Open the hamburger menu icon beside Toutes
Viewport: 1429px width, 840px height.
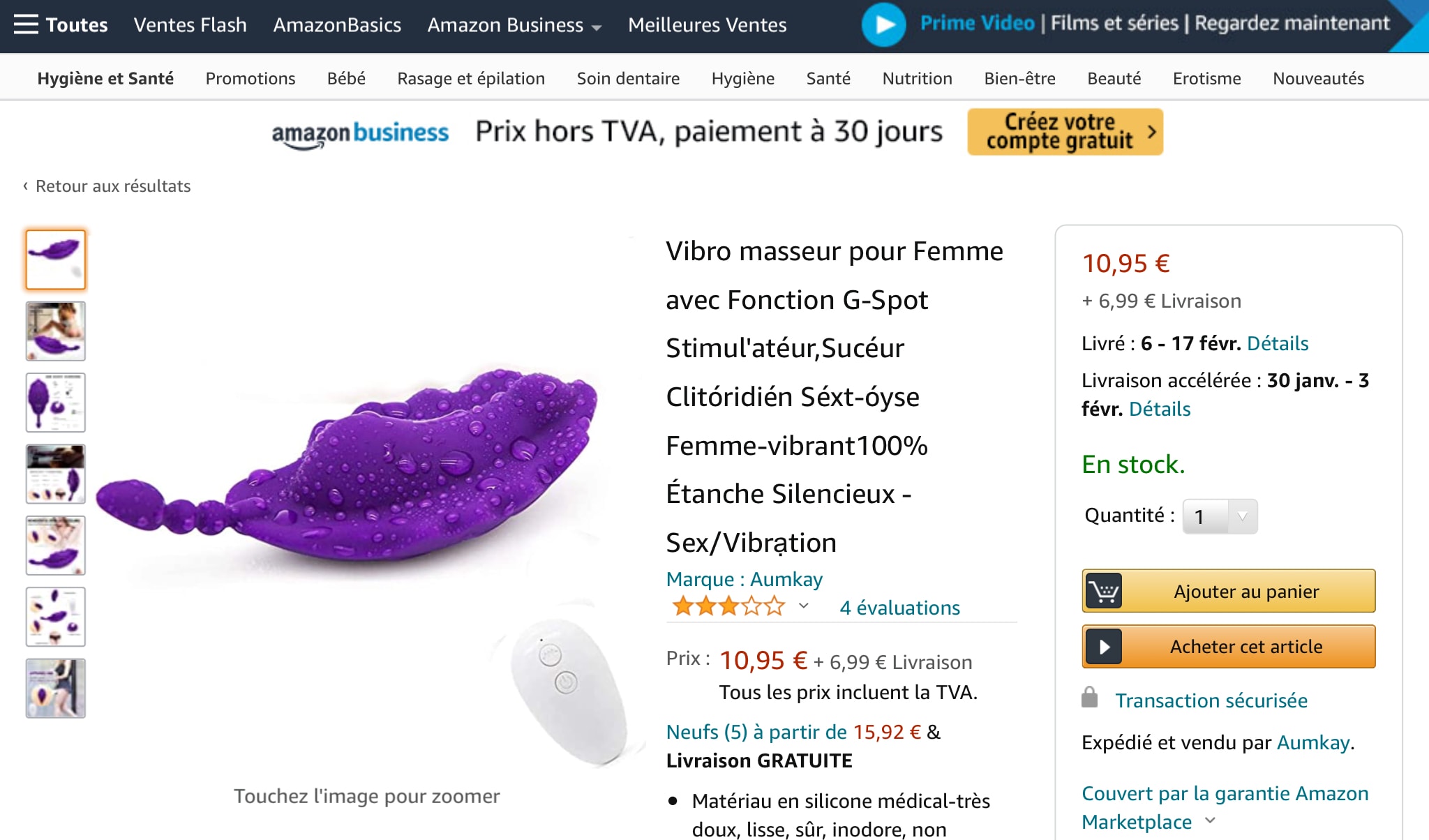coord(26,24)
